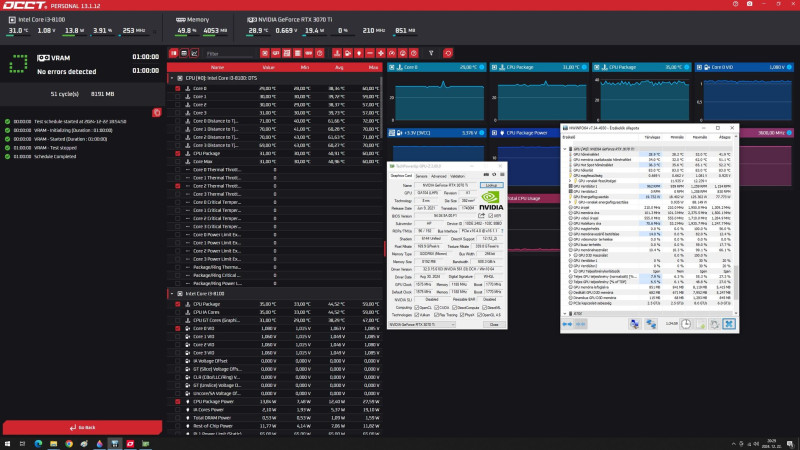The height and width of the screenshot is (450, 800).
Task: Click the color dot on Core 0 graph header
Action: pyautogui.click(x=482, y=67)
